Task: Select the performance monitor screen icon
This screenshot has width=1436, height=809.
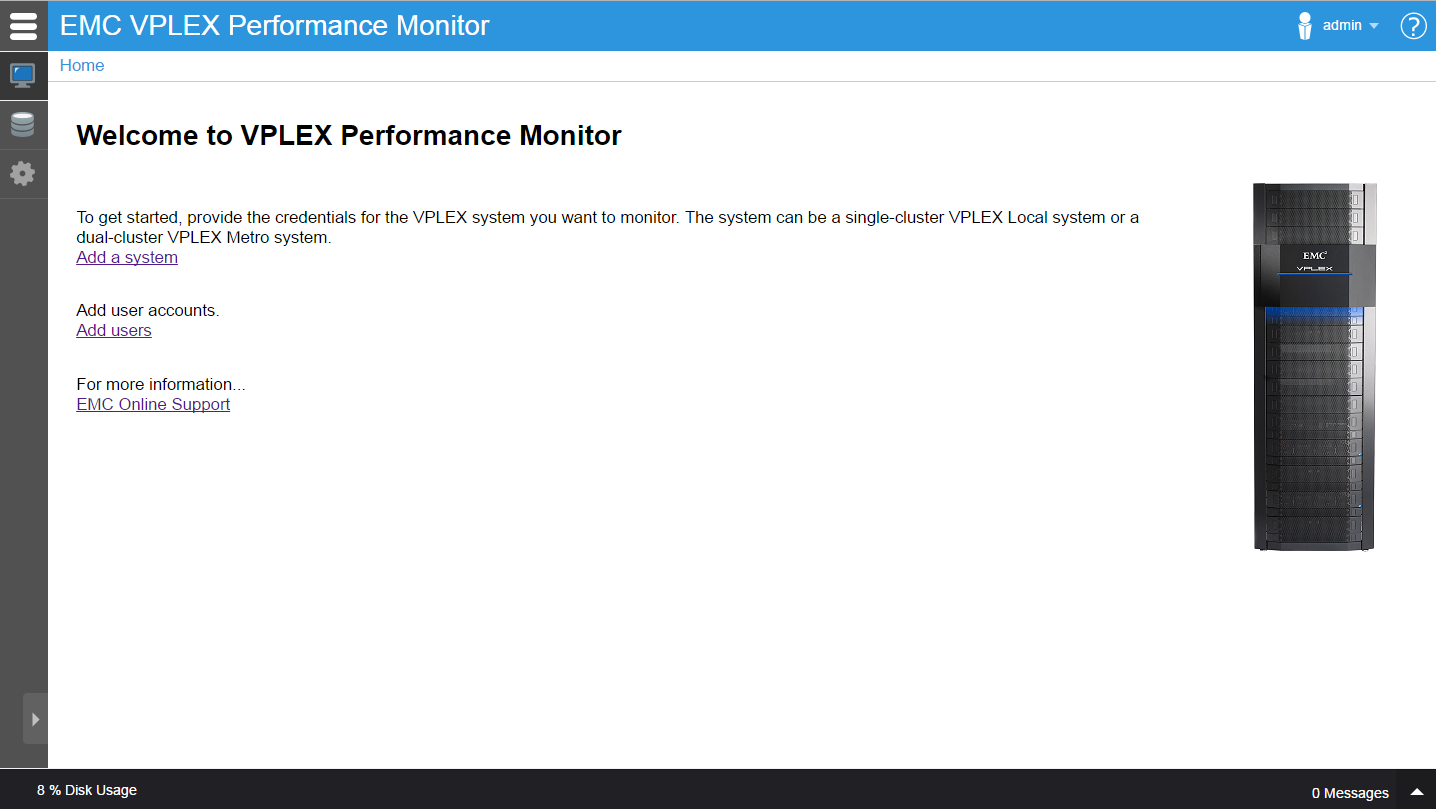Action: [x=23, y=74]
